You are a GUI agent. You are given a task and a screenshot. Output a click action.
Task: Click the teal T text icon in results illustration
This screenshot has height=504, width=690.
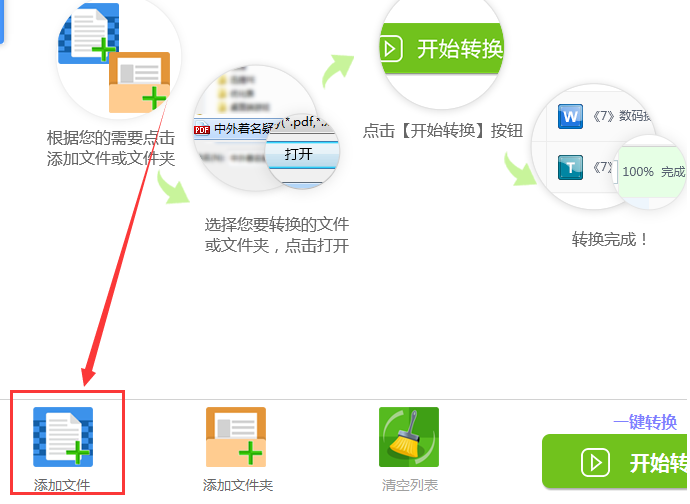[570, 167]
